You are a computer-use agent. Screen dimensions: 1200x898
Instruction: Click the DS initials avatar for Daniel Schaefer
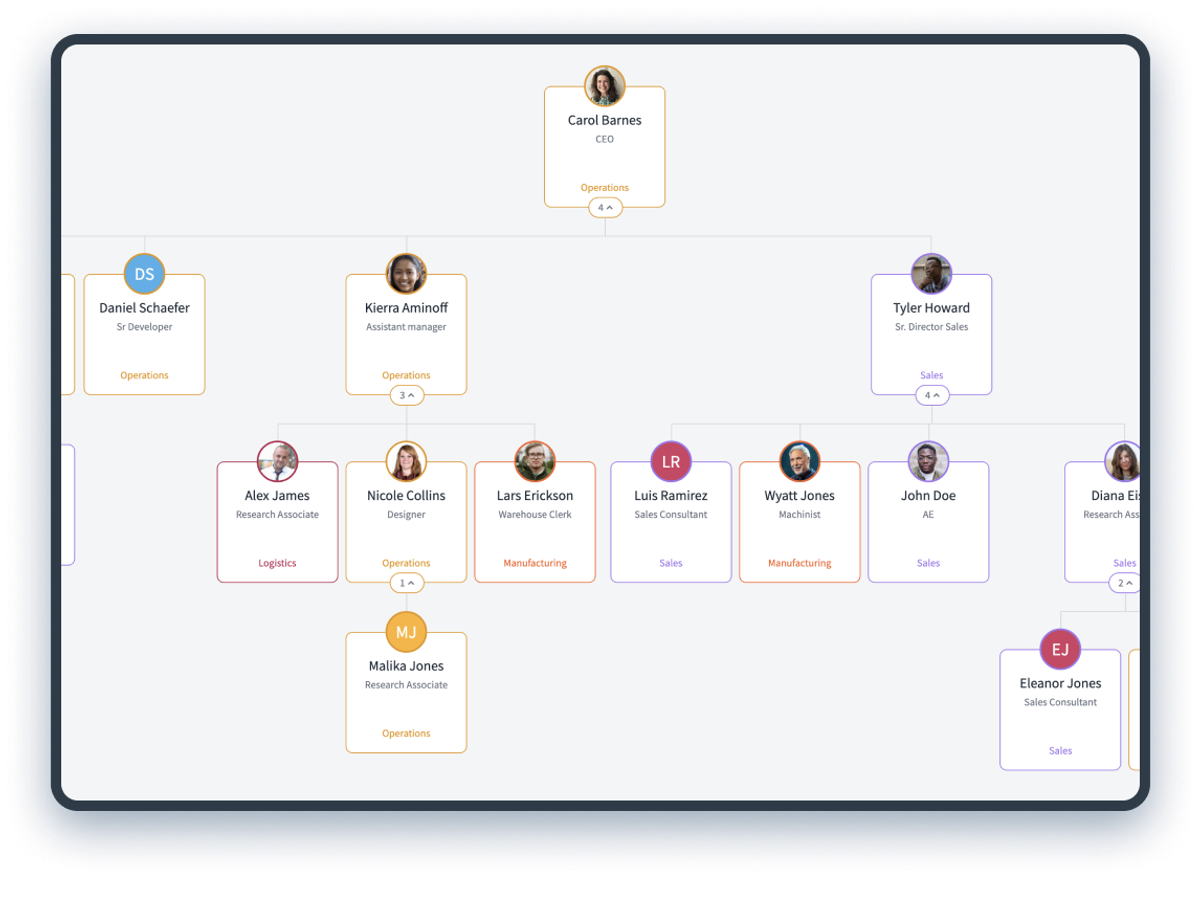point(144,273)
